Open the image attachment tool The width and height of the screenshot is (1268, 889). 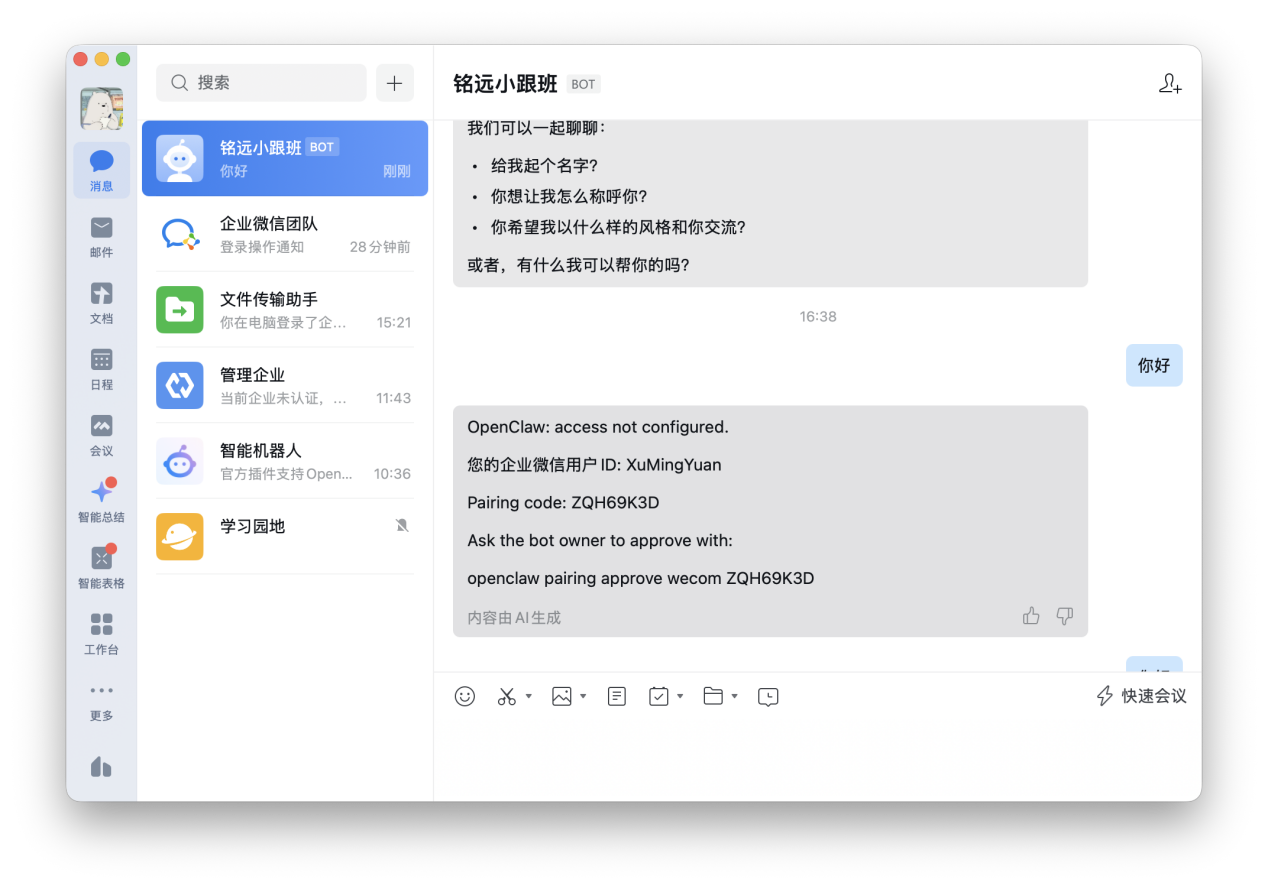561,695
